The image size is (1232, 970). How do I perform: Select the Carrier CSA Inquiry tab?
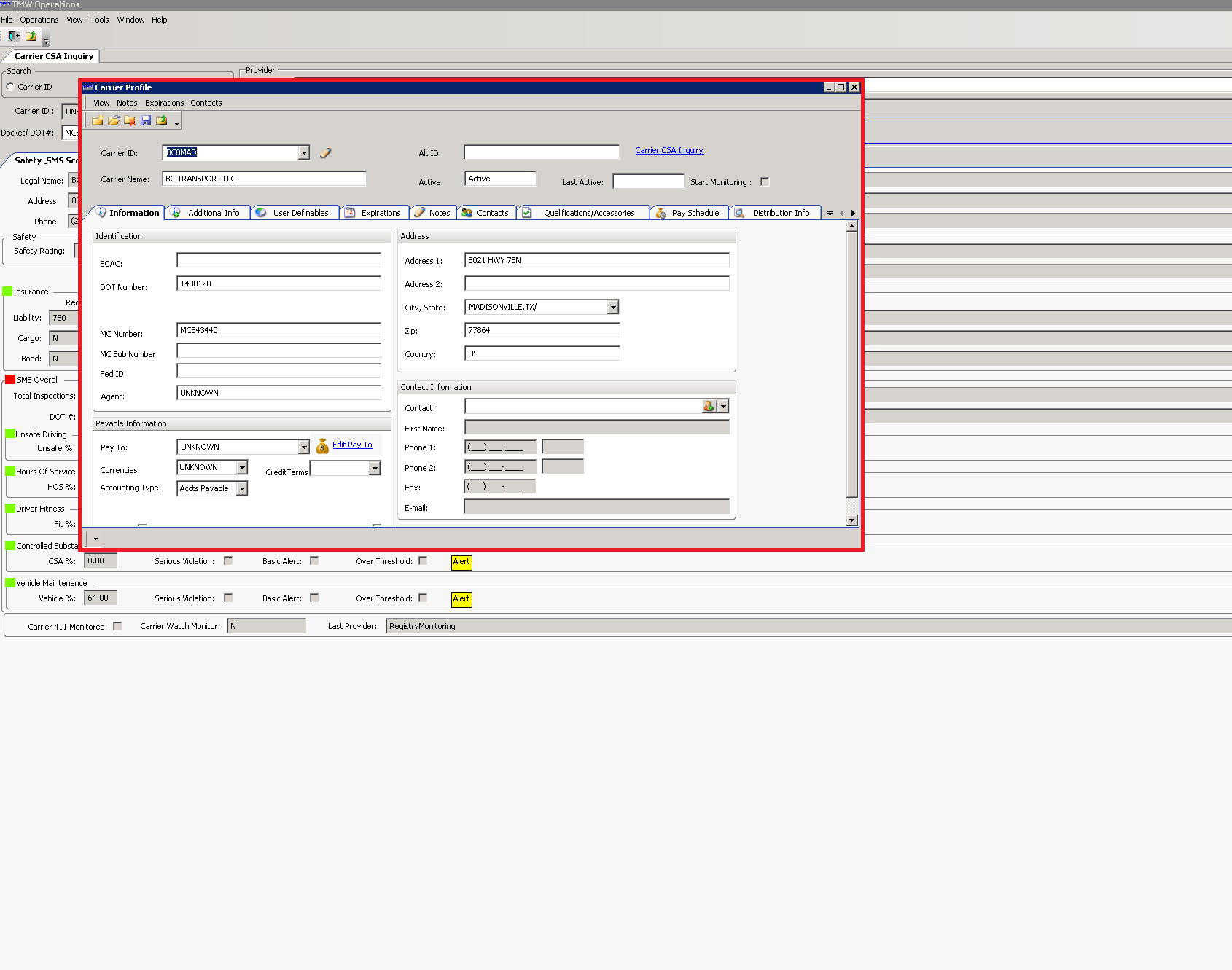(x=54, y=56)
